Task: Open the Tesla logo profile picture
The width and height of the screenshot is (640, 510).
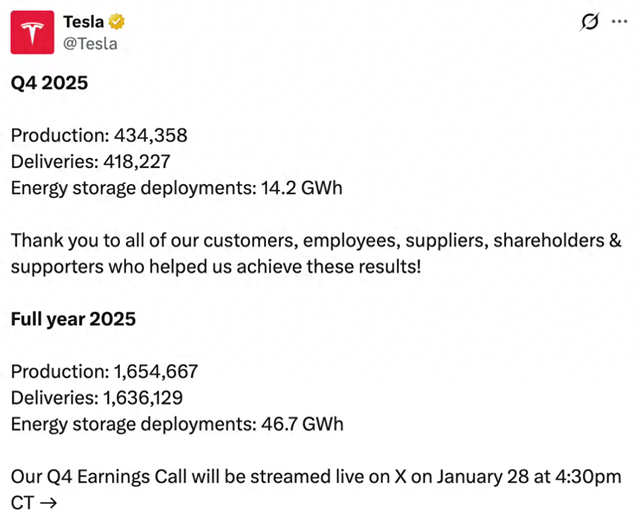Action: (x=32, y=32)
